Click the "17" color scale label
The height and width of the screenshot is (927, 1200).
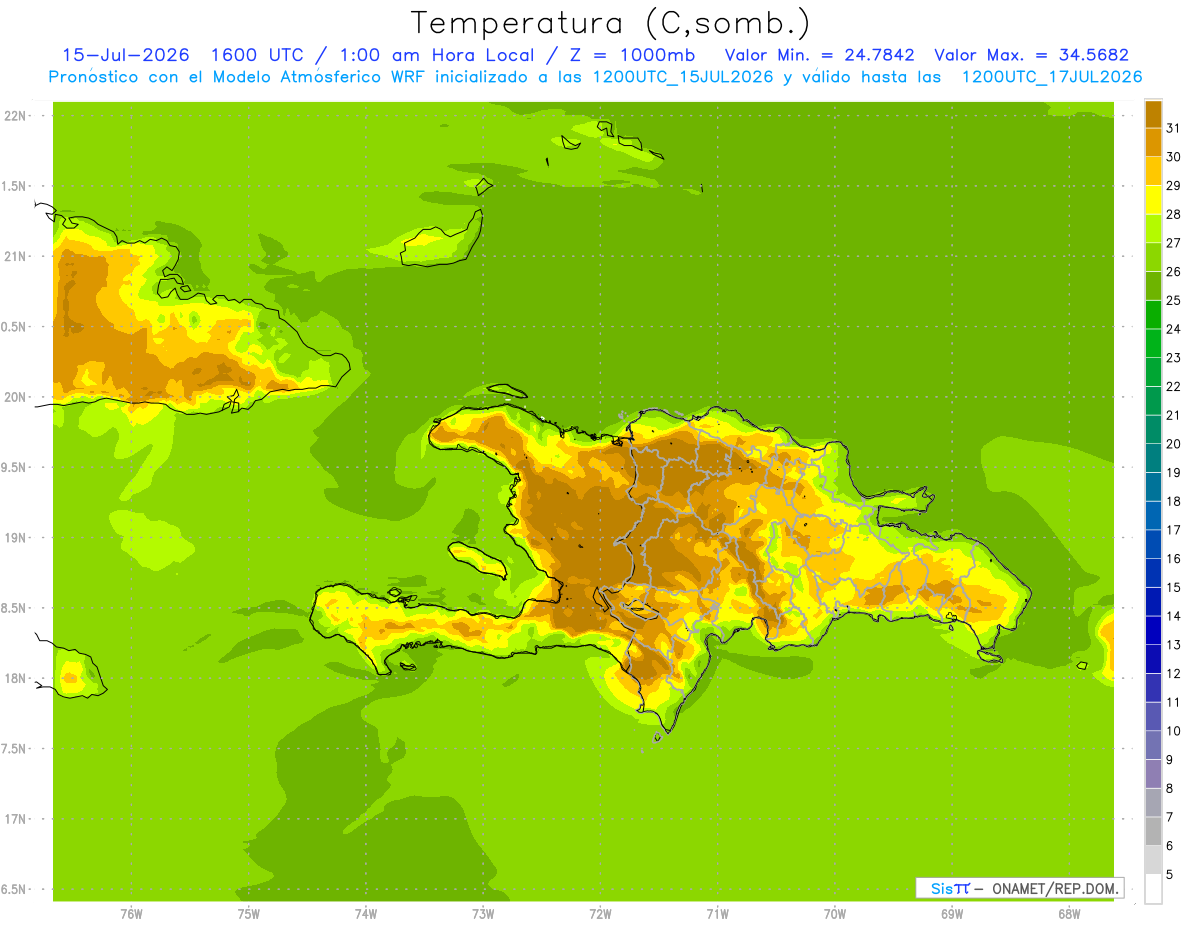(x=1173, y=530)
